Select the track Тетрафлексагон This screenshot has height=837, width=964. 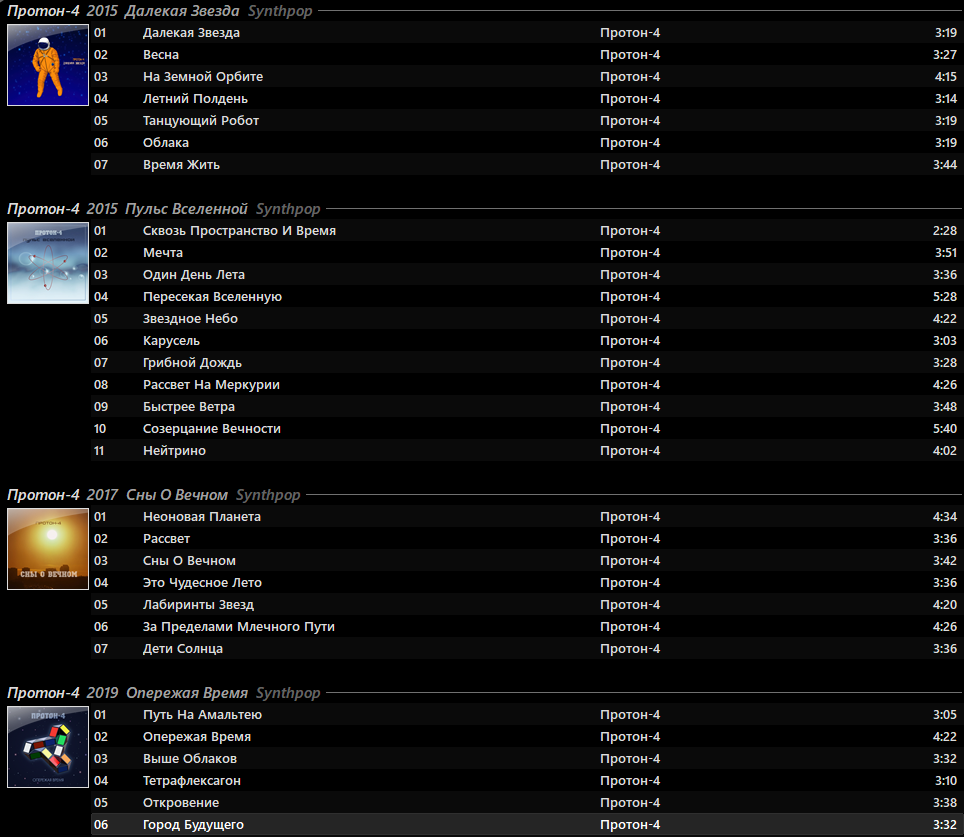point(192,781)
